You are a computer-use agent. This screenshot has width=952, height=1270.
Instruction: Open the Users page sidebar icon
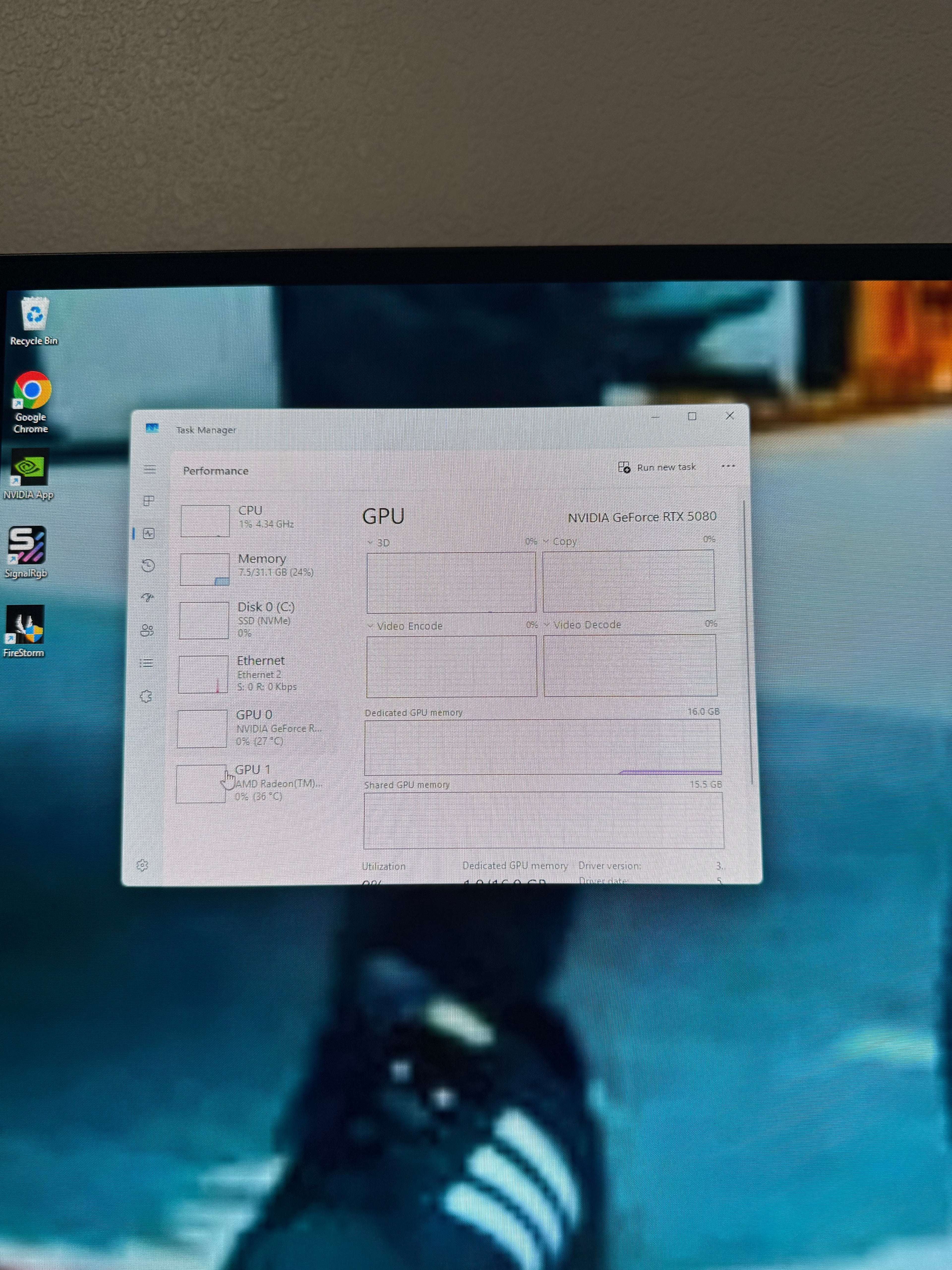pos(147,630)
